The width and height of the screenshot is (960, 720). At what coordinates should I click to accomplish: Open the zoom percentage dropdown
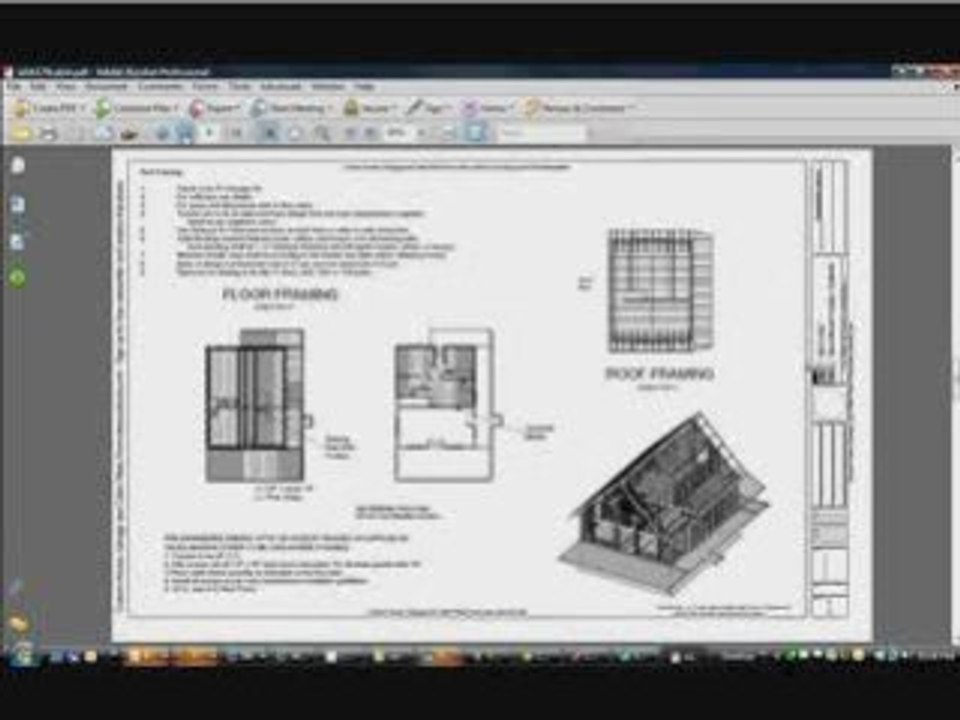coord(421,133)
